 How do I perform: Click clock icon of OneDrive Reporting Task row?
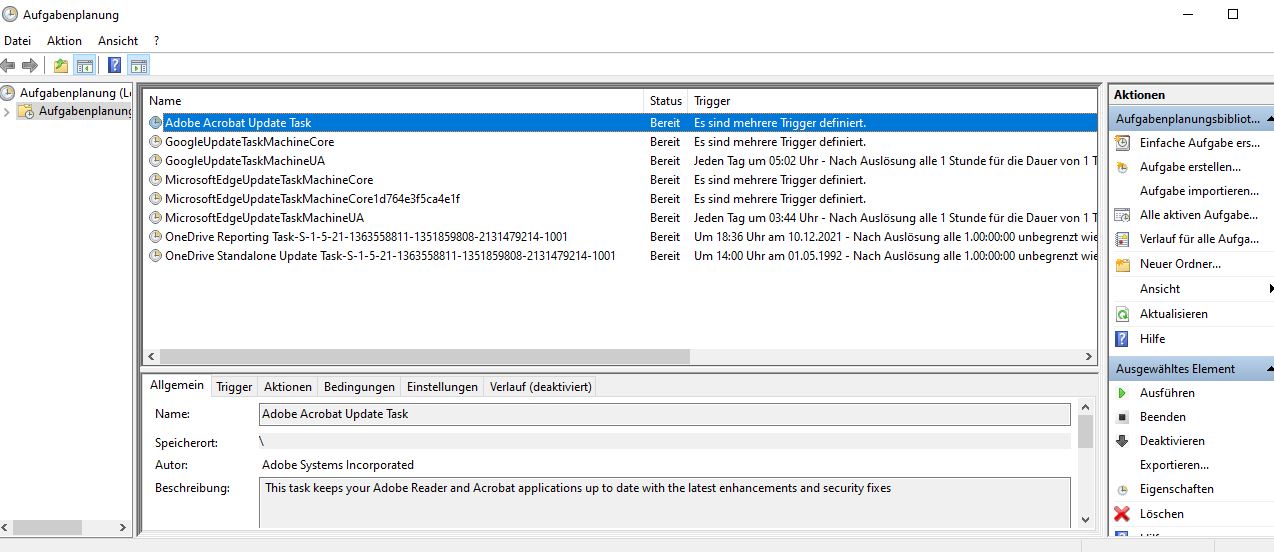click(155, 237)
